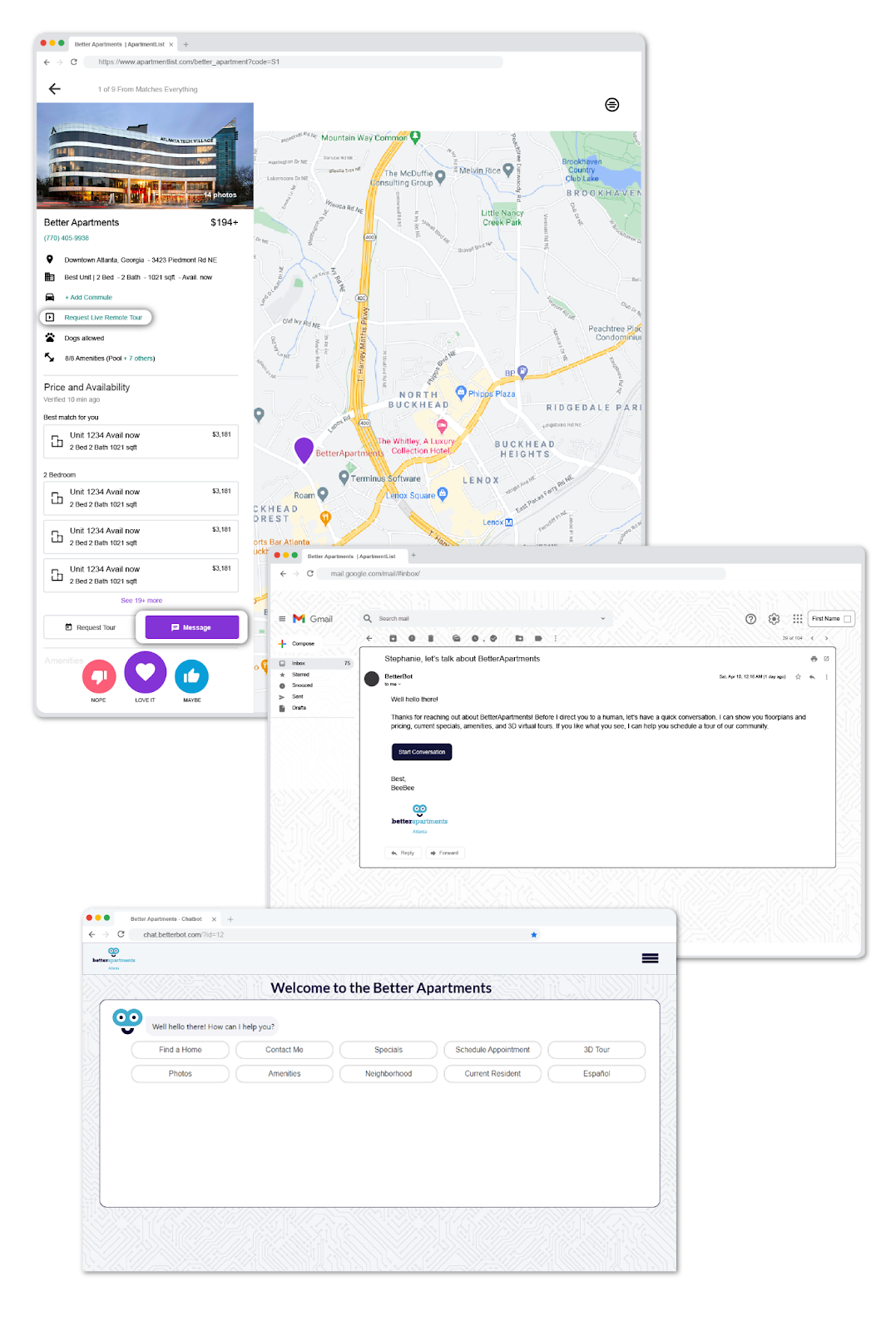Click back-to-inbox arrow in Gmail toolbar

point(369,638)
